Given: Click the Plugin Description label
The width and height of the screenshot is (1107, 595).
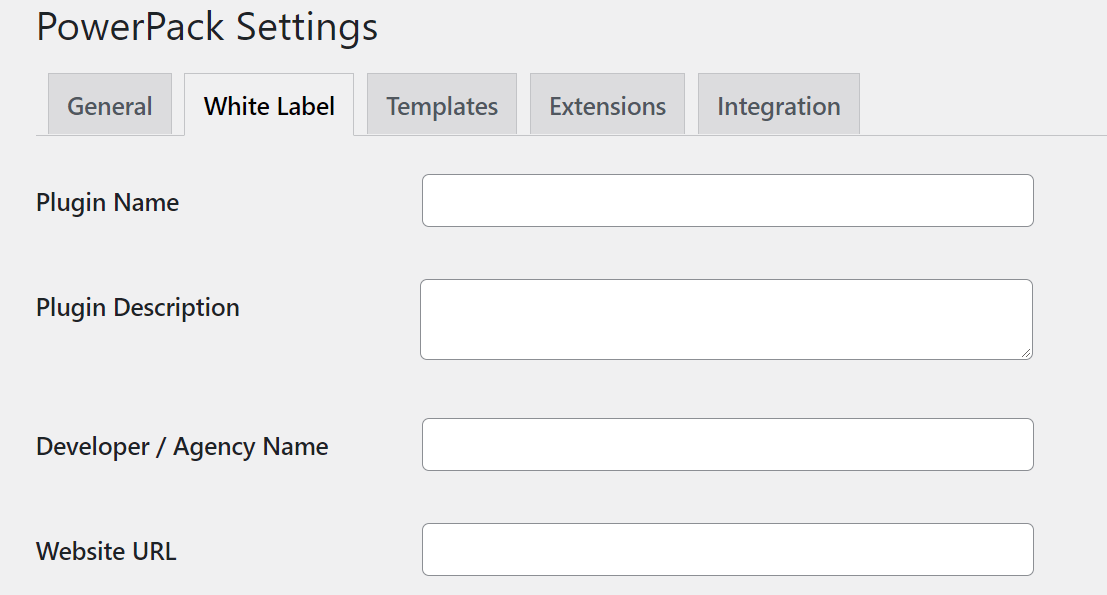Looking at the screenshot, I should (x=137, y=308).
